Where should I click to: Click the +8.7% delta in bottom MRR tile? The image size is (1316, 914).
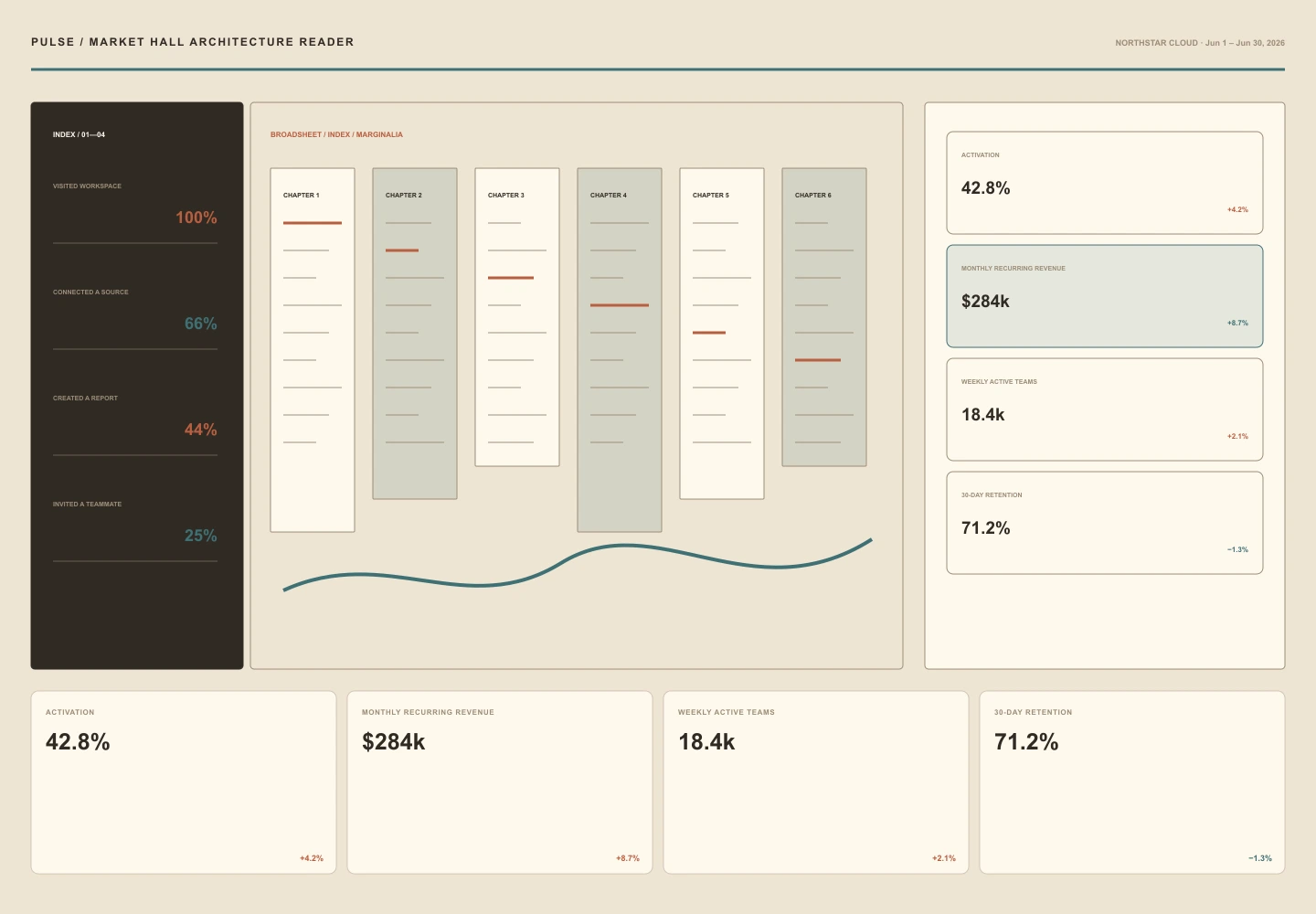[x=628, y=858]
